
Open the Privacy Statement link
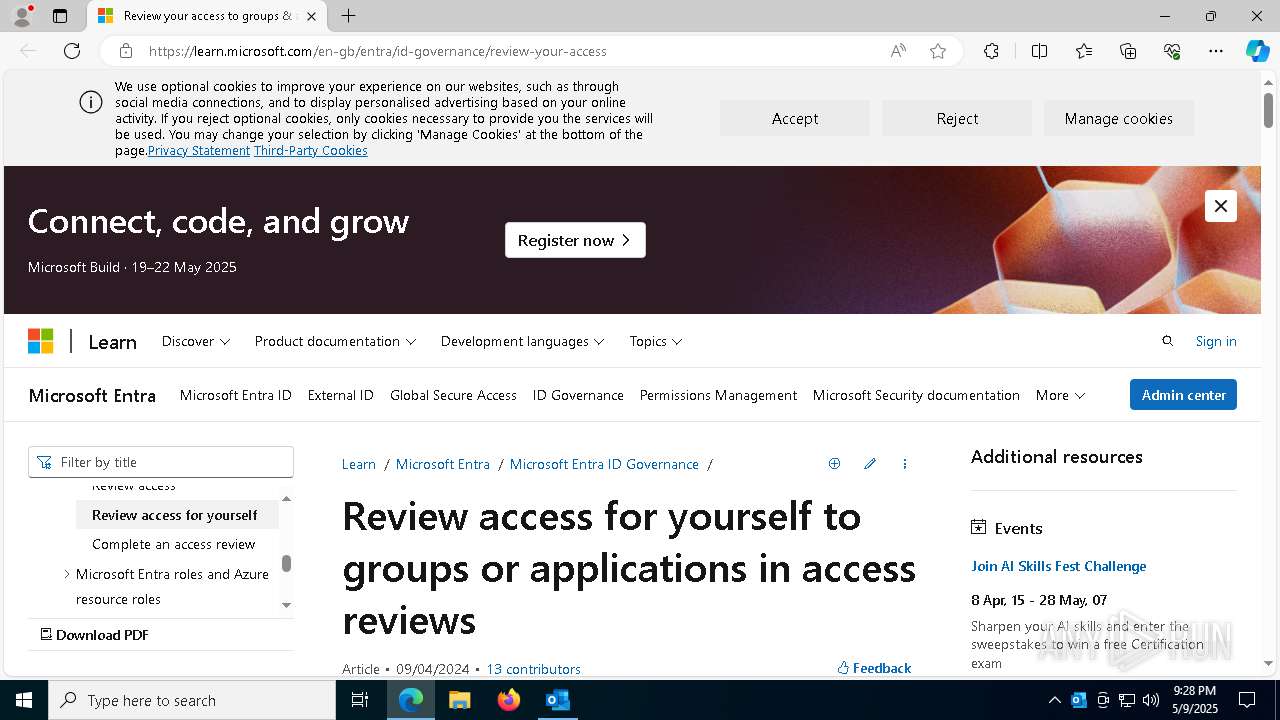point(199,151)
